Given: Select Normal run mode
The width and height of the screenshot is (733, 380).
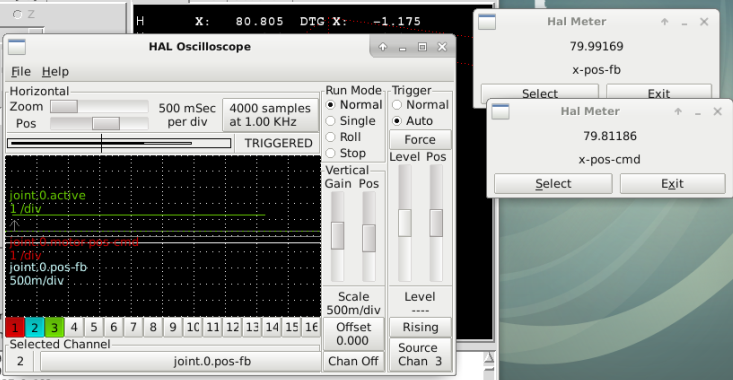Looking at the screenshot, I should click(x=354, y=105).
